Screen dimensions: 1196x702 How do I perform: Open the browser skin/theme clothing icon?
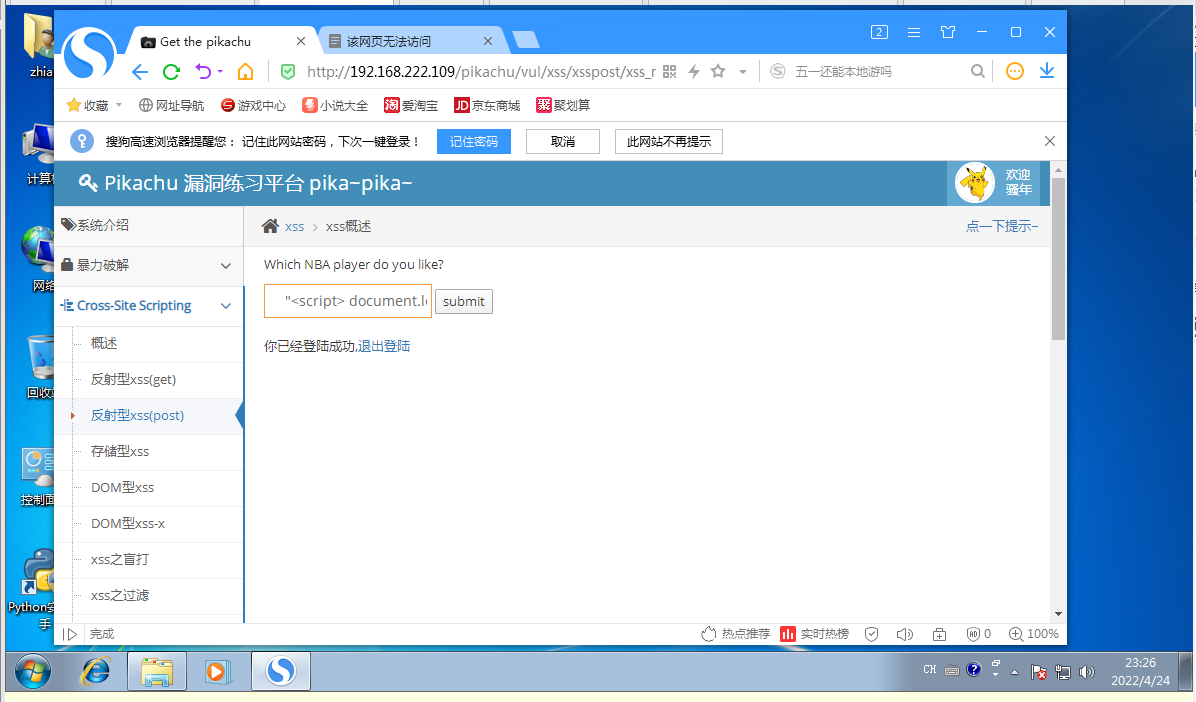click(x=947, y=32)
